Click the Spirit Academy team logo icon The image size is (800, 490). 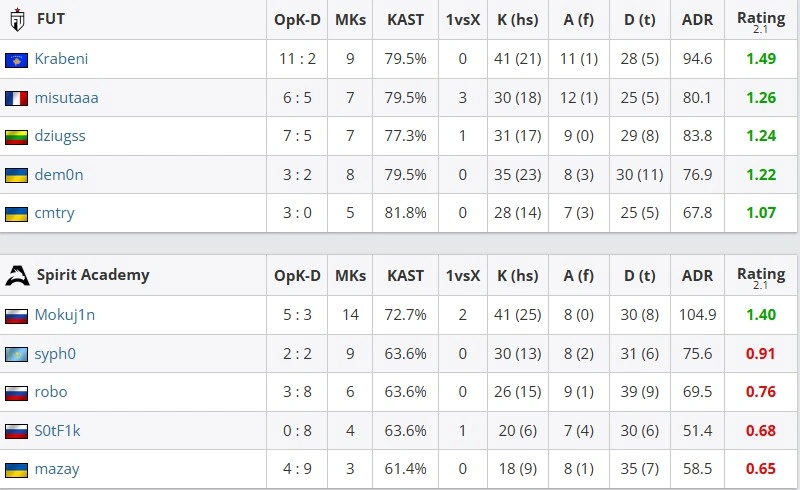[17, 276]
